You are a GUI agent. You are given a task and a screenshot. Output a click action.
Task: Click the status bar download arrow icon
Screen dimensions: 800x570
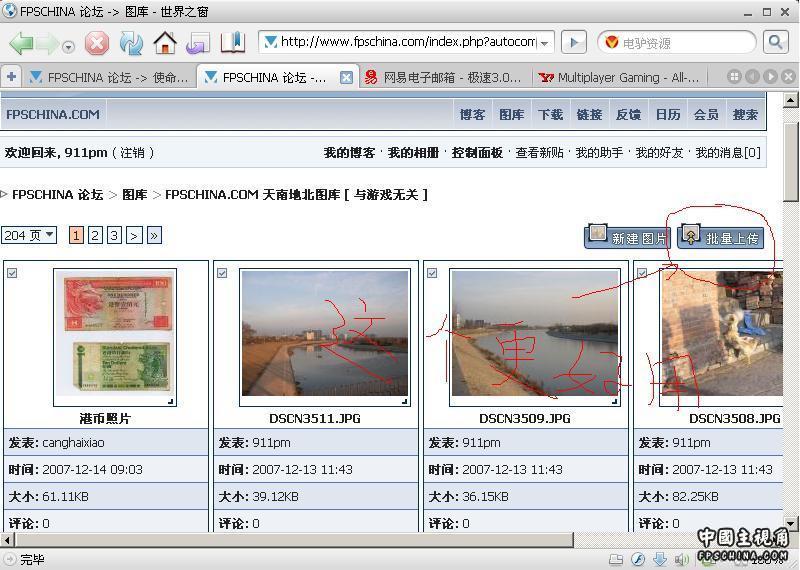(659, 559)
